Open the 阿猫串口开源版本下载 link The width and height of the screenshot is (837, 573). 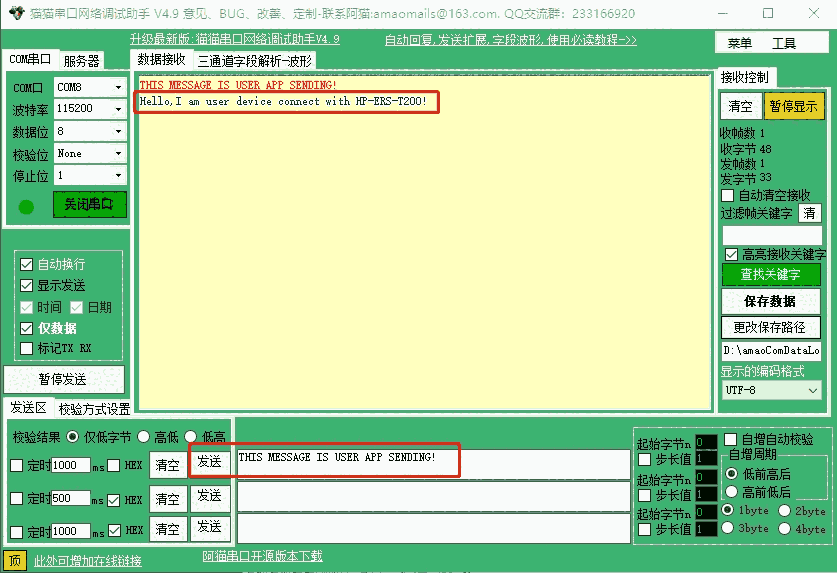pyautogui.click(x=262, y=557)
